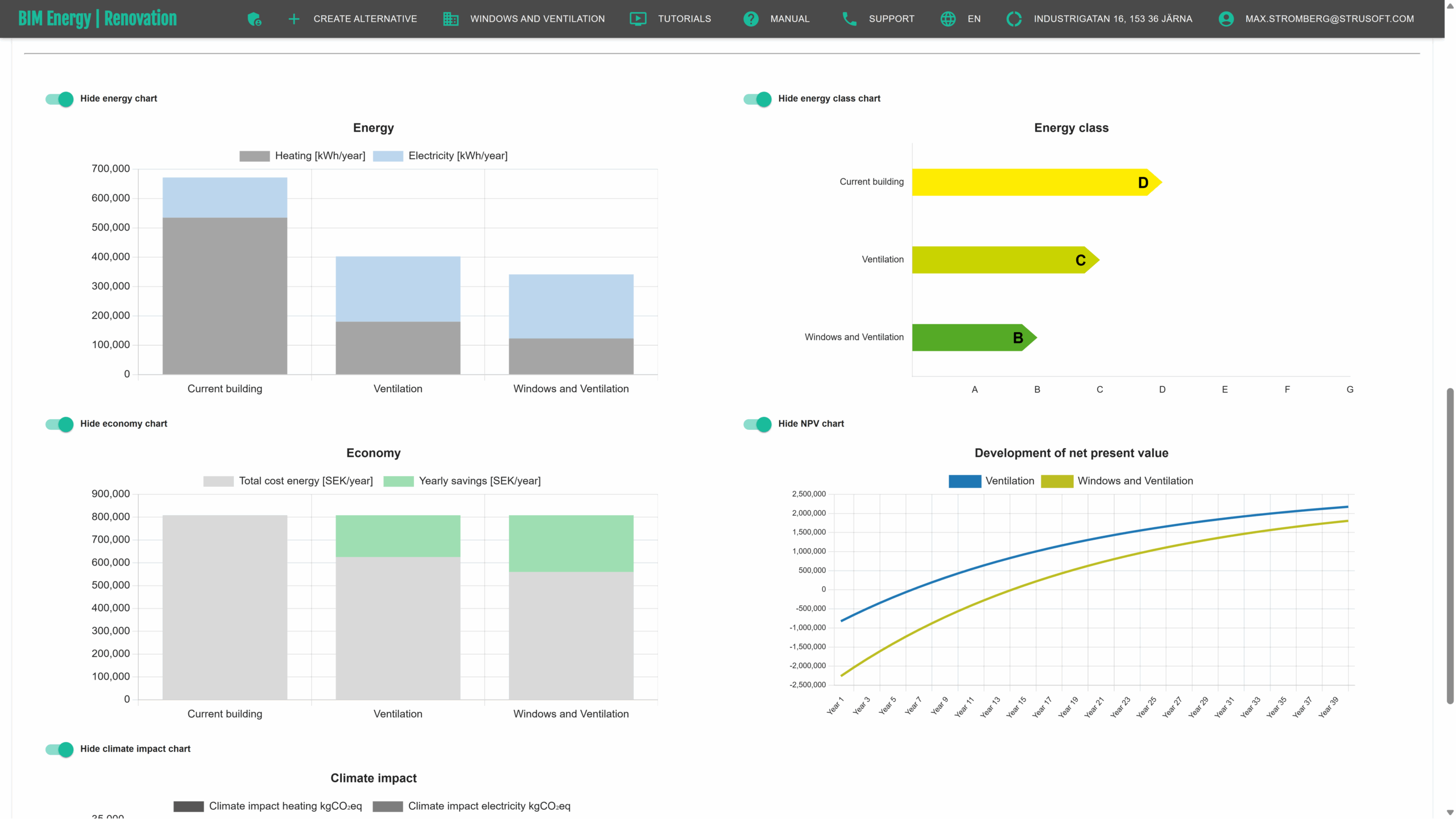Toggle the Hide energy chart switch
1456x819 pixels.
tap(60, 99)
